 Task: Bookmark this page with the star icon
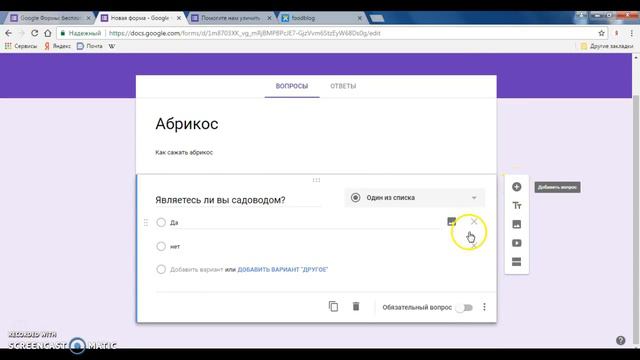click(x=601, y=33)
